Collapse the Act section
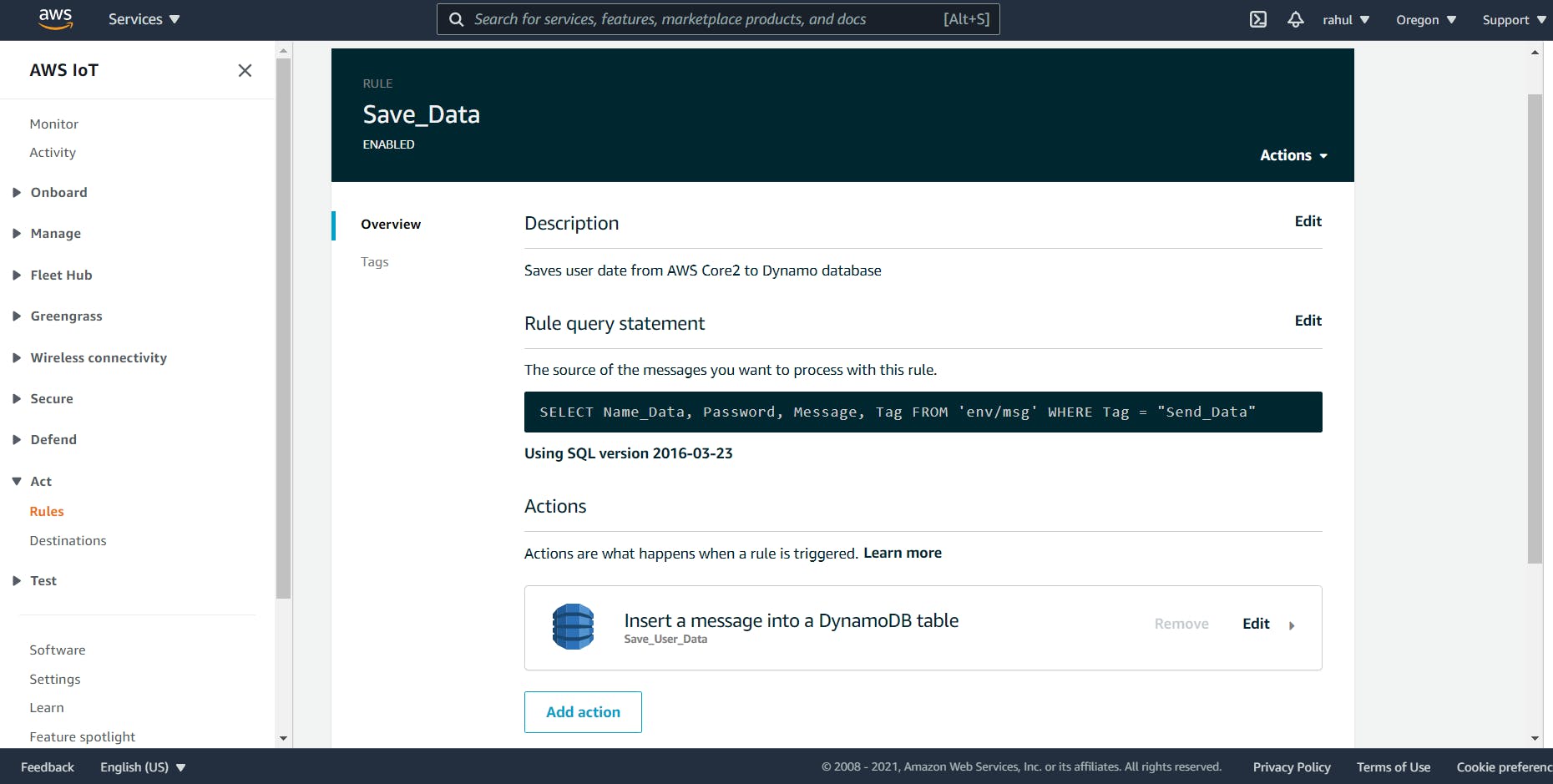The height and width of the screenshot is (784, 1553). 32,481
